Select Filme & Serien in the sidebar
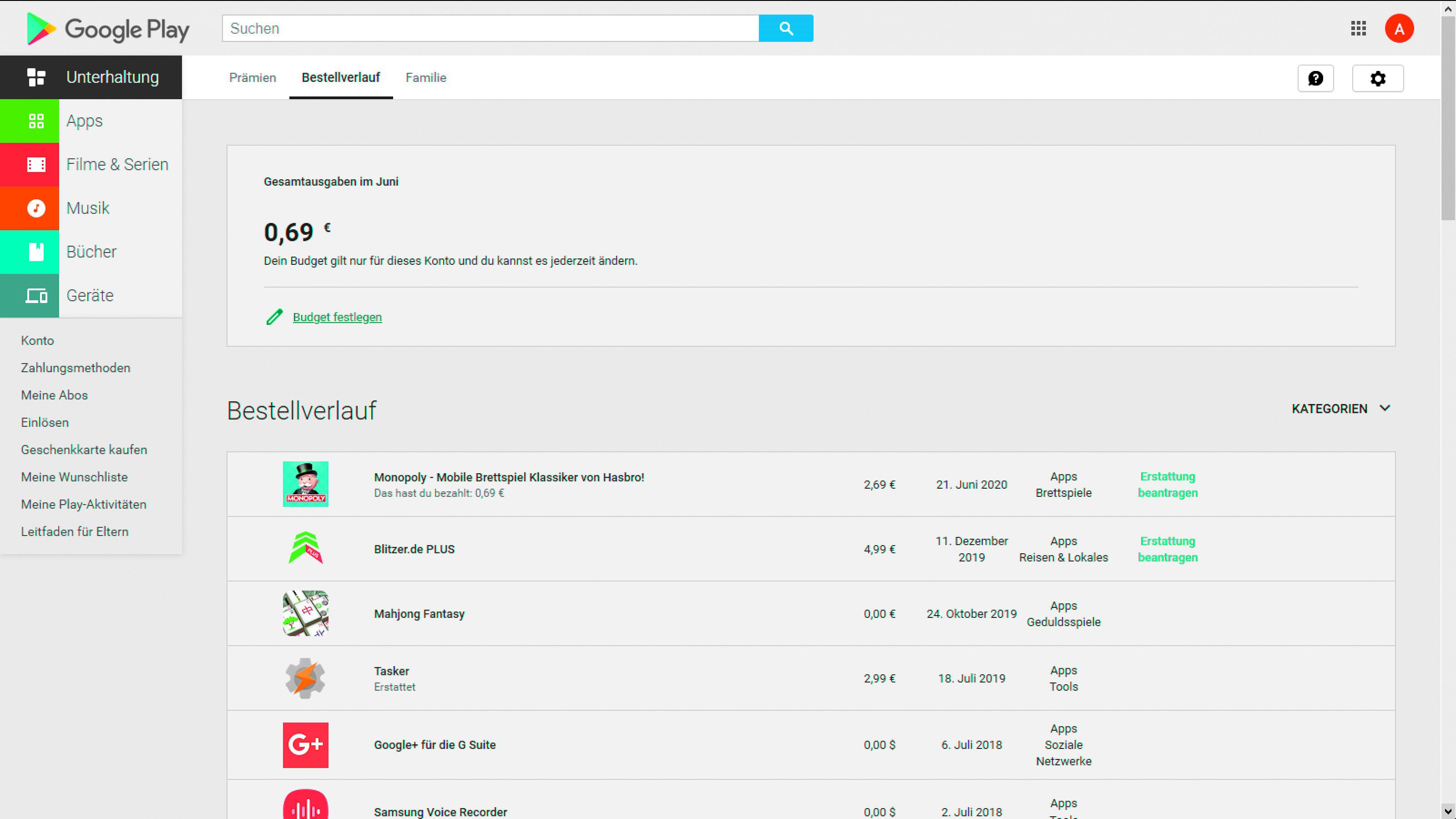The height and width of the screenshot is (819, 1456). [117, 164]
